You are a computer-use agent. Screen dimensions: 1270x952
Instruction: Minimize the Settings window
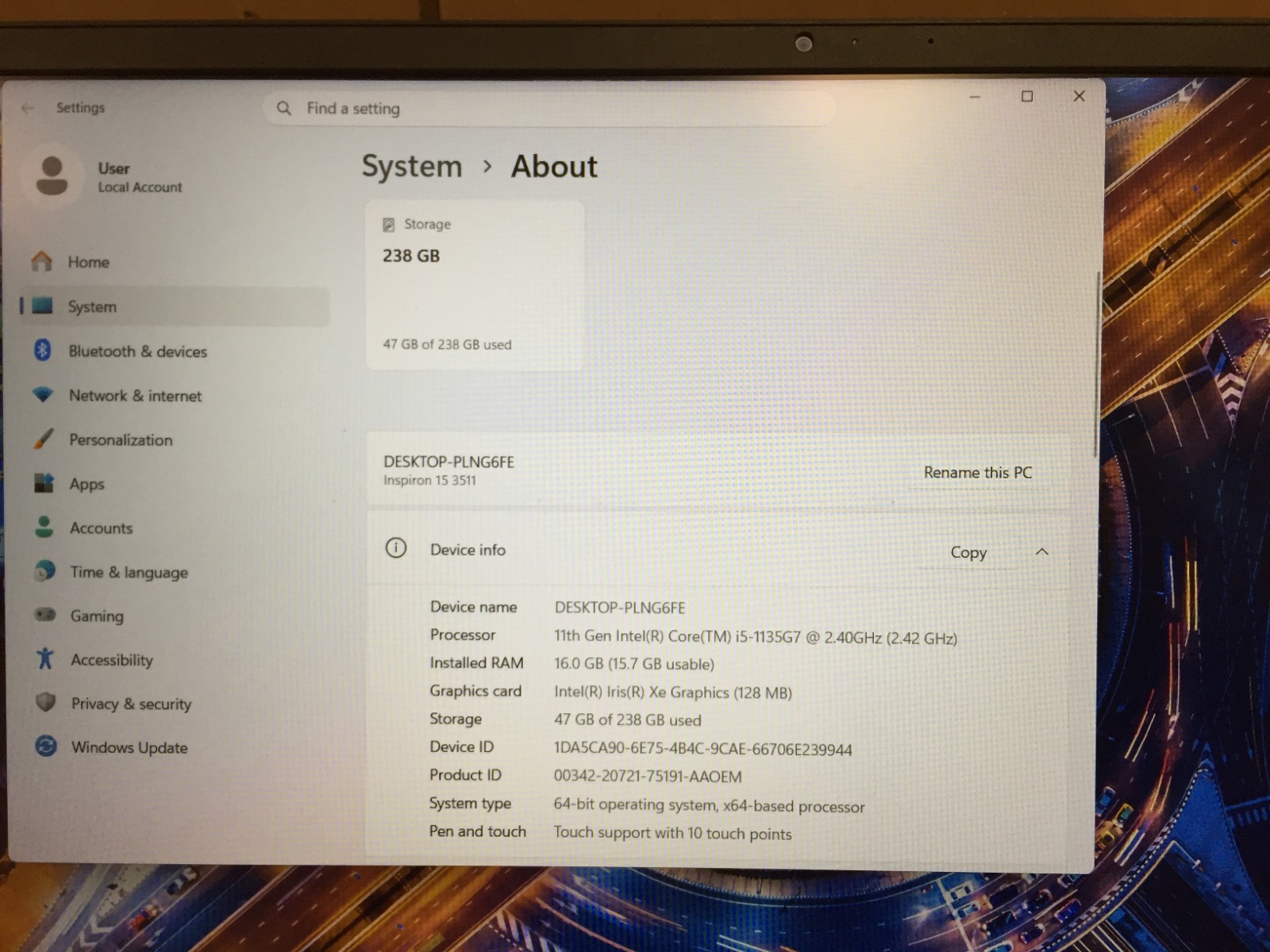click(976, 97)
